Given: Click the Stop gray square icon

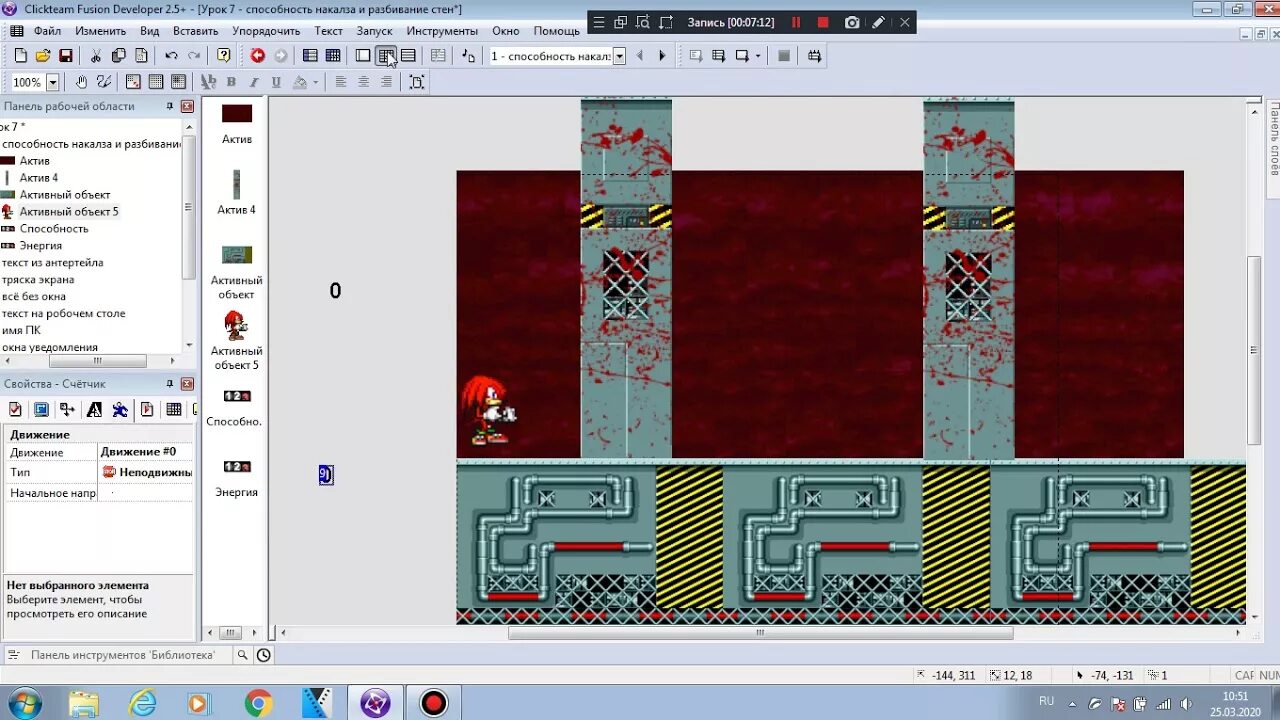Looking at the screenshot, I should 784,56.
